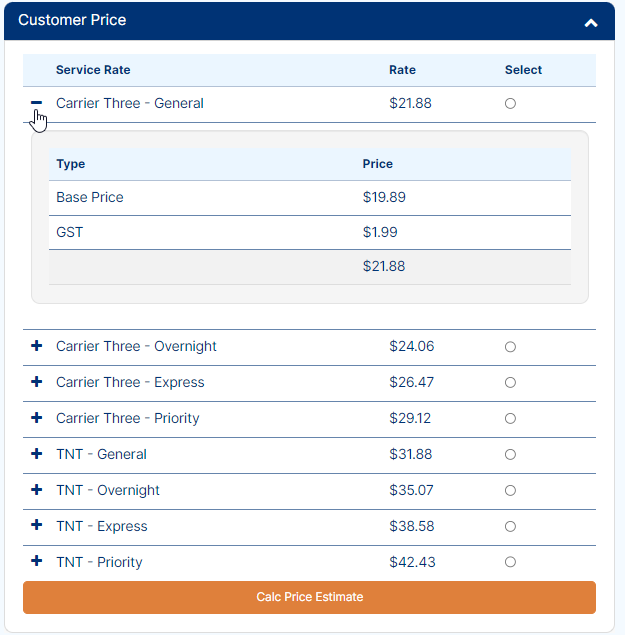Image resolution: width=625 pixels, height=635 pixels.
Task: Choose TNT - General radio option
Action: click(510, 454)
